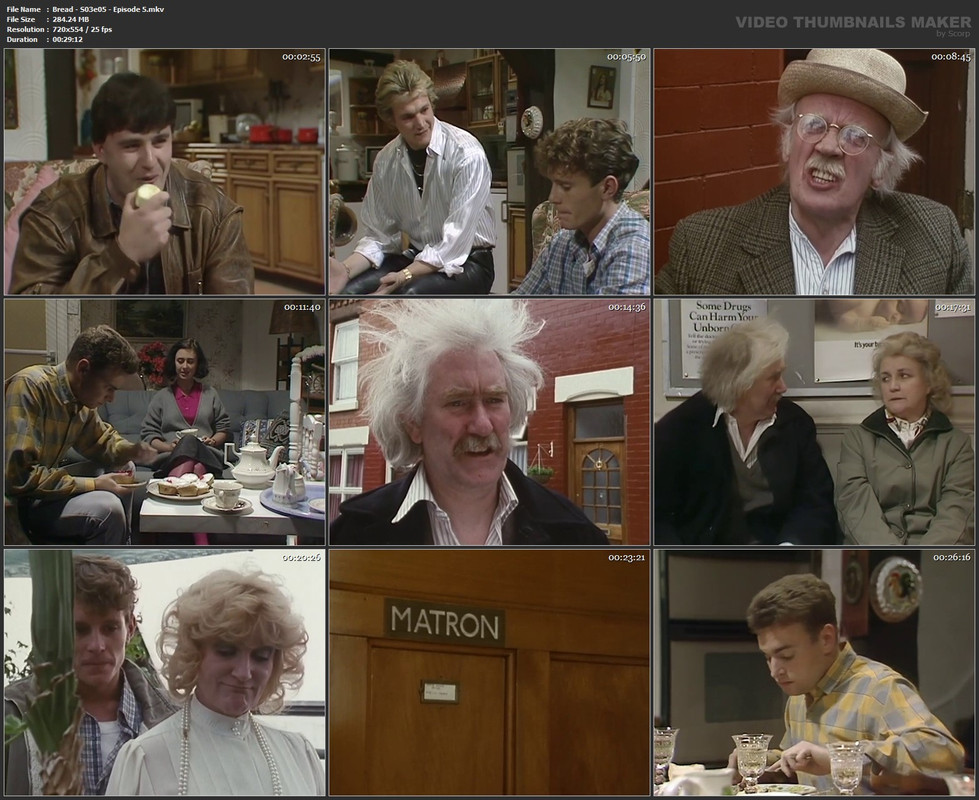
Task: Click the 00:05:50 timestamp label
Action: pos(626,57)
